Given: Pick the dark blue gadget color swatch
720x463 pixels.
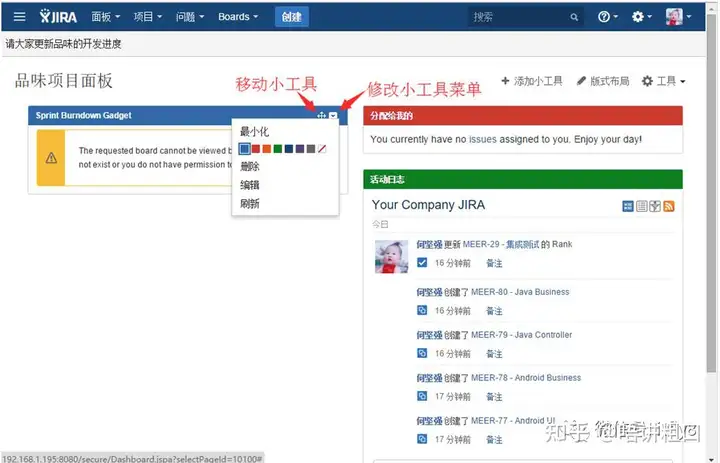Looking at the screenshot, I should tap(289, 149).
